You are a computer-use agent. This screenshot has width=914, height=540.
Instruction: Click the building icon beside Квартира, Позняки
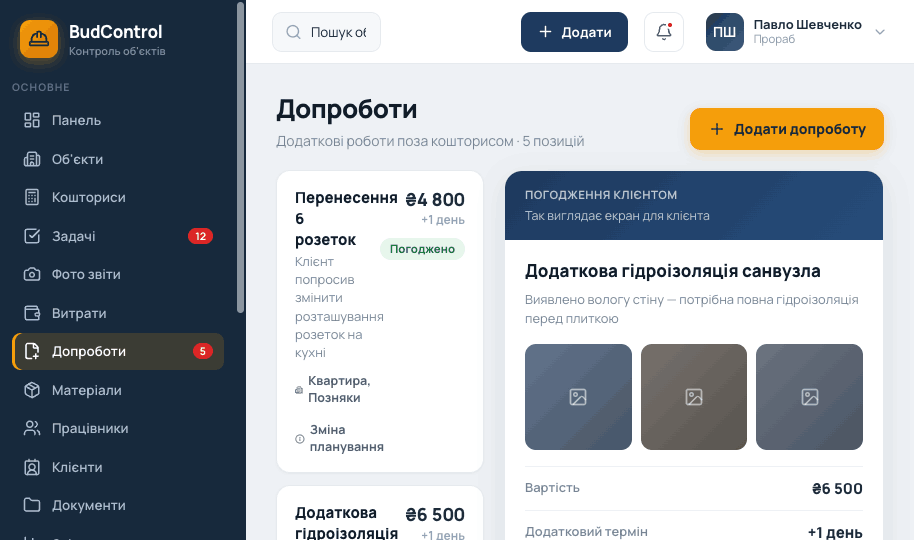(299, 390)
